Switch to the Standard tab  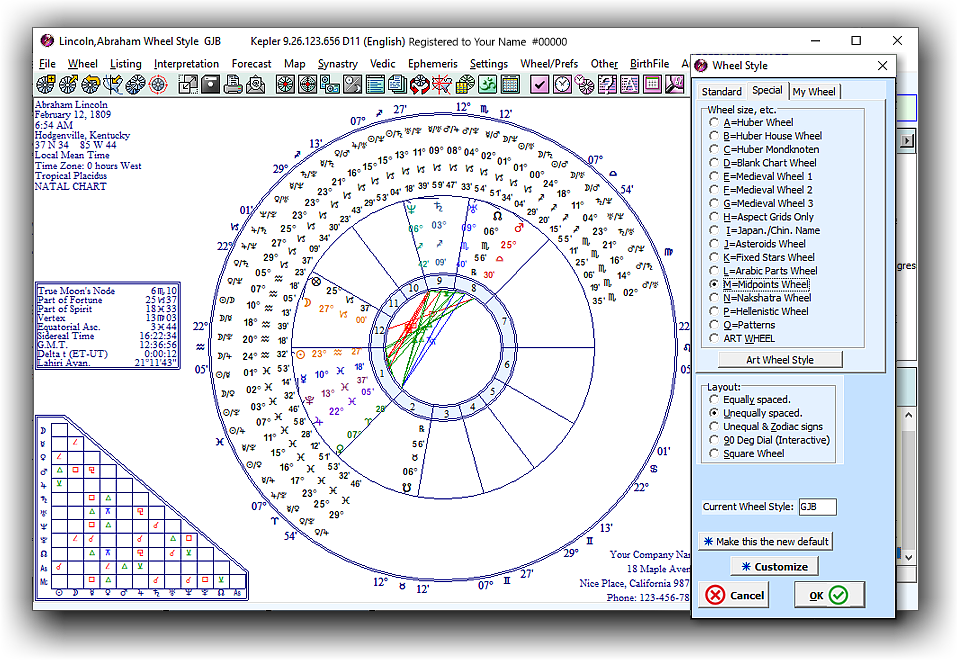721,92
